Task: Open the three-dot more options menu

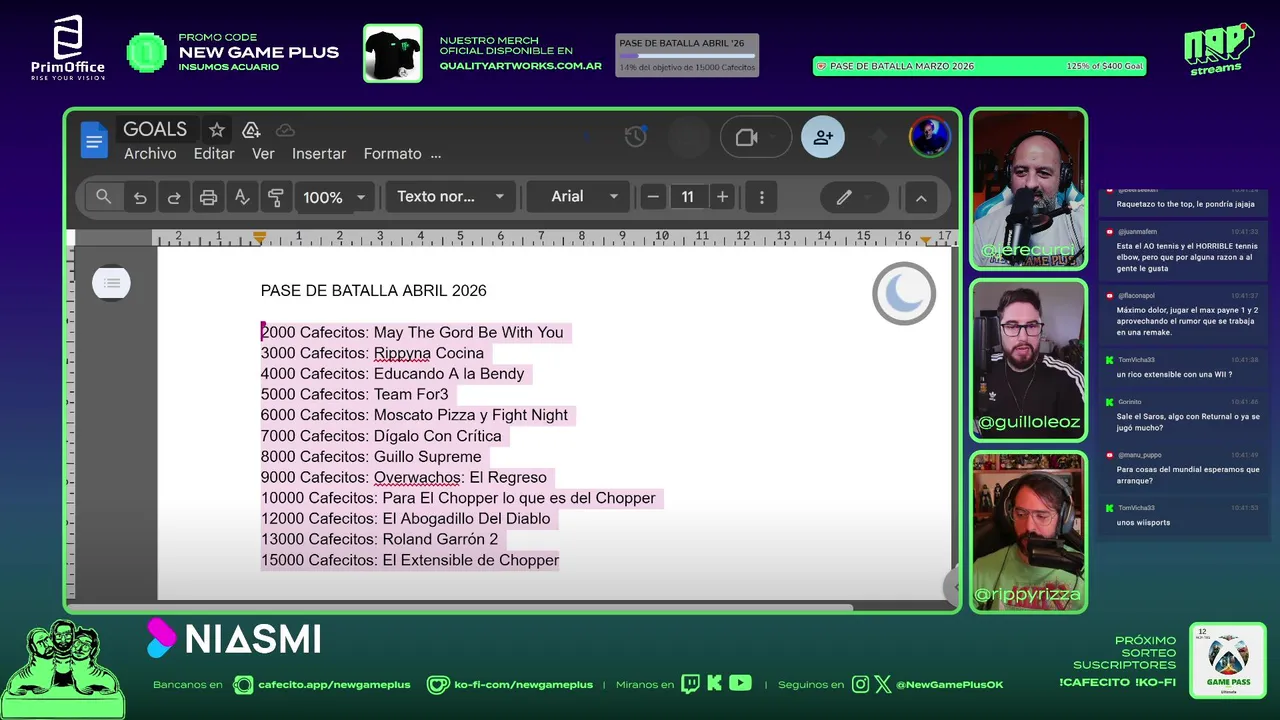Action: point(762,197)
